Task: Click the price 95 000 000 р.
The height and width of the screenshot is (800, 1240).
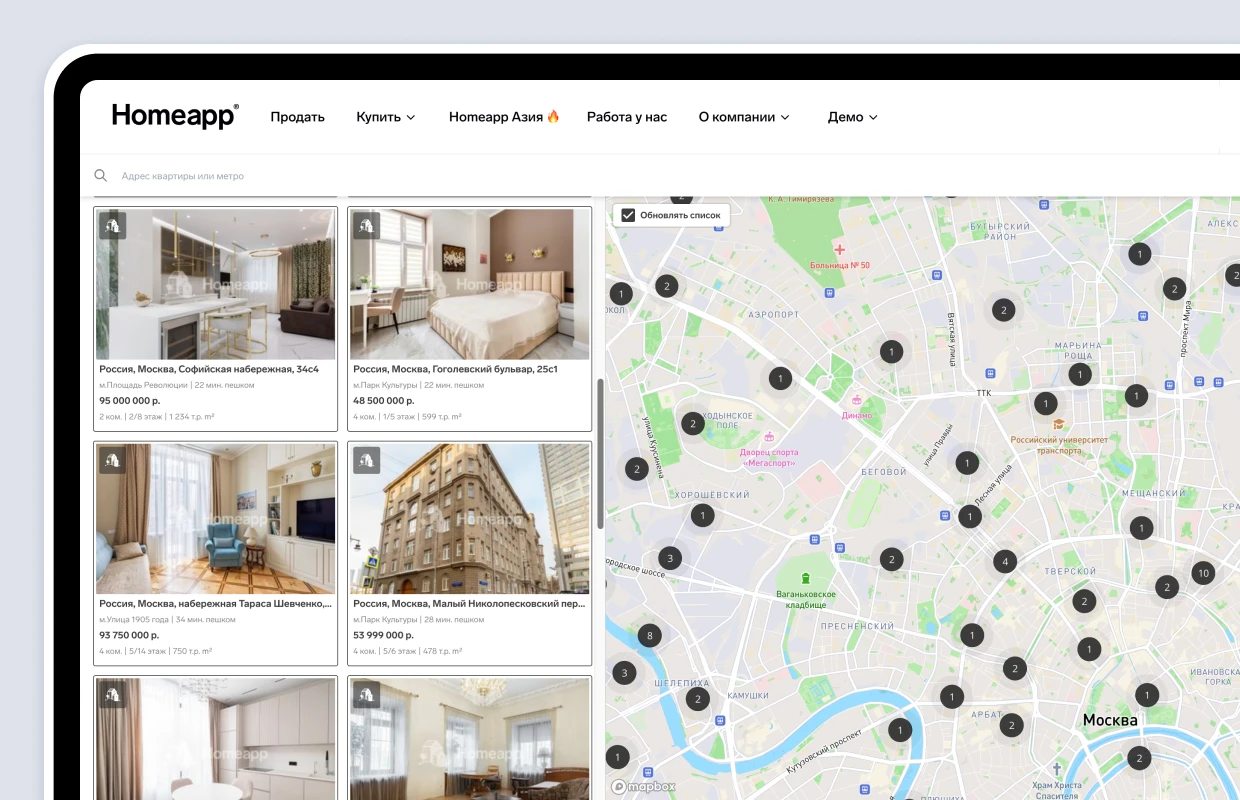Action: pos(130,400)
